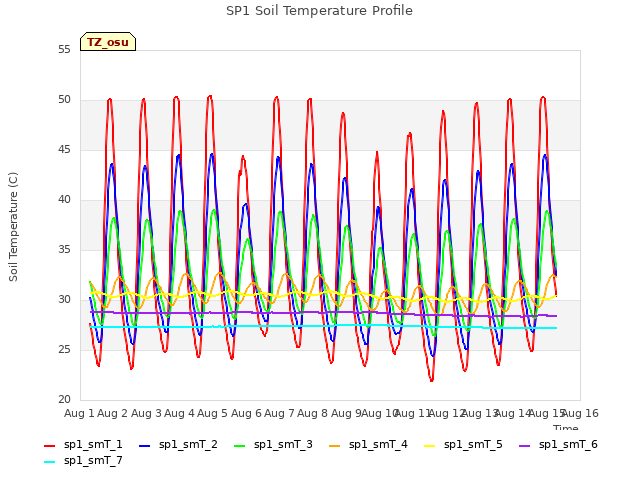Screen dimensions: 640x480
Task: Click the sp1_smT_7 legend label
Action: [x=93, y=460]
